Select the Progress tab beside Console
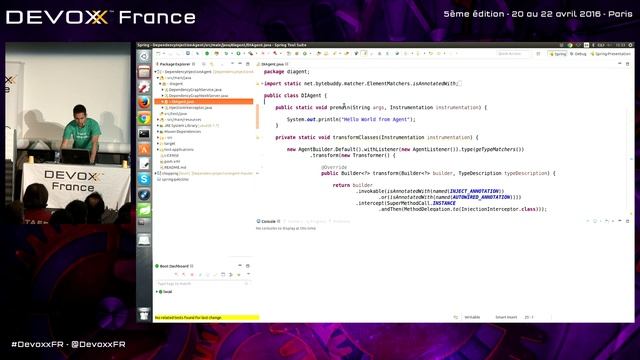Viewport: 640px width, 360px height. pos(315,221)
